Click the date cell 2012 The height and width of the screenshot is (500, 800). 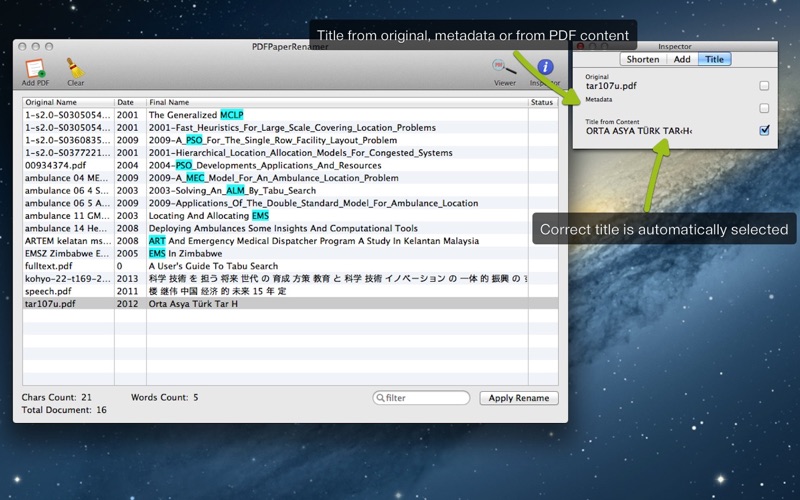(x=128, y=304)
